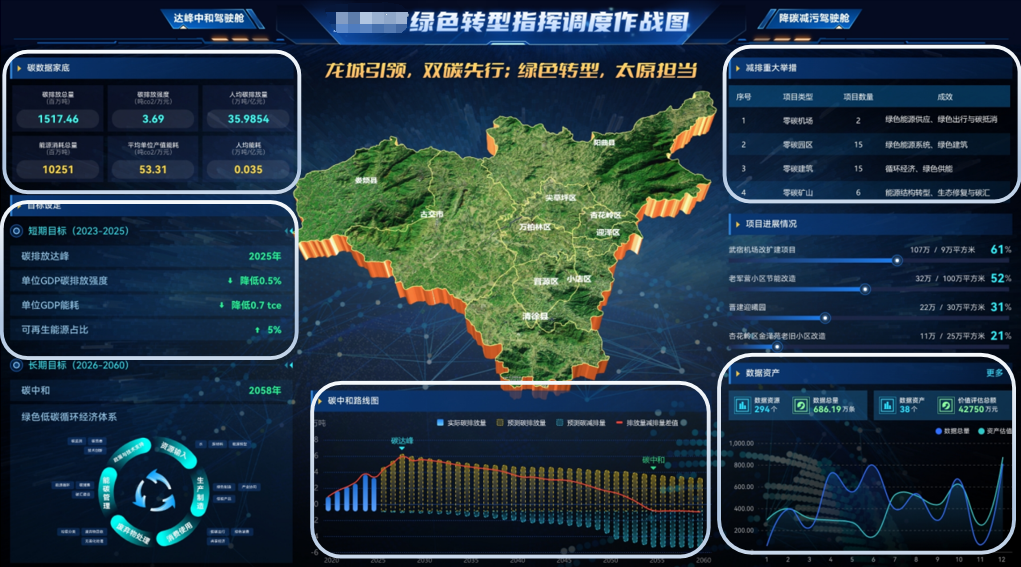
Task: Open the 达峰中和驾驶舱 tab
Action: (213, 18)
